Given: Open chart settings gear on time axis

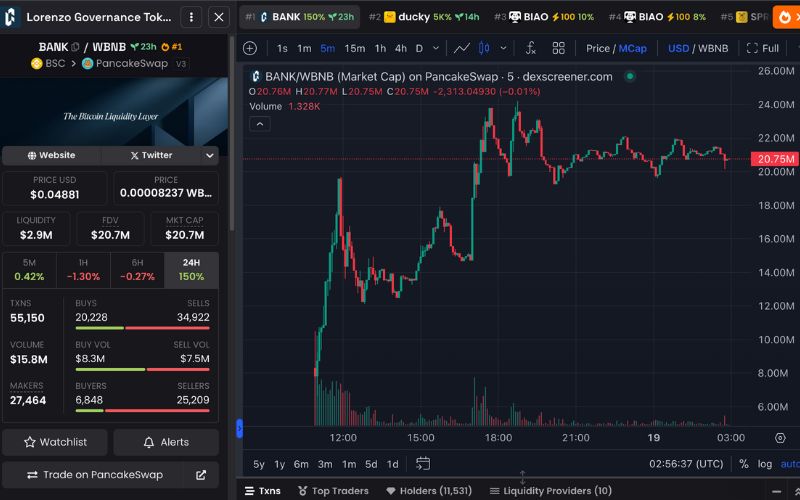Looking at the screenshot, I should (780, 438).
